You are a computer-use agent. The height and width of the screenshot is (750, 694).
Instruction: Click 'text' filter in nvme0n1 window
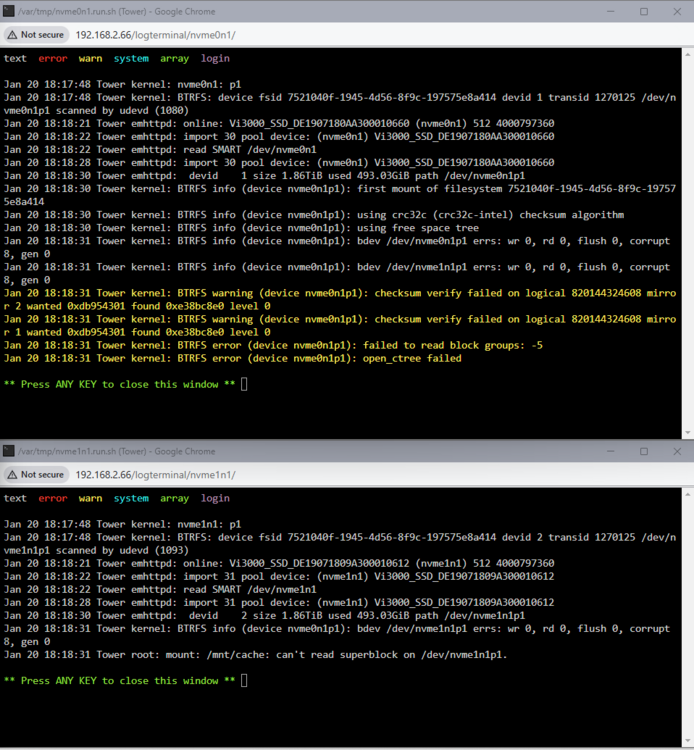coord(15,58)
